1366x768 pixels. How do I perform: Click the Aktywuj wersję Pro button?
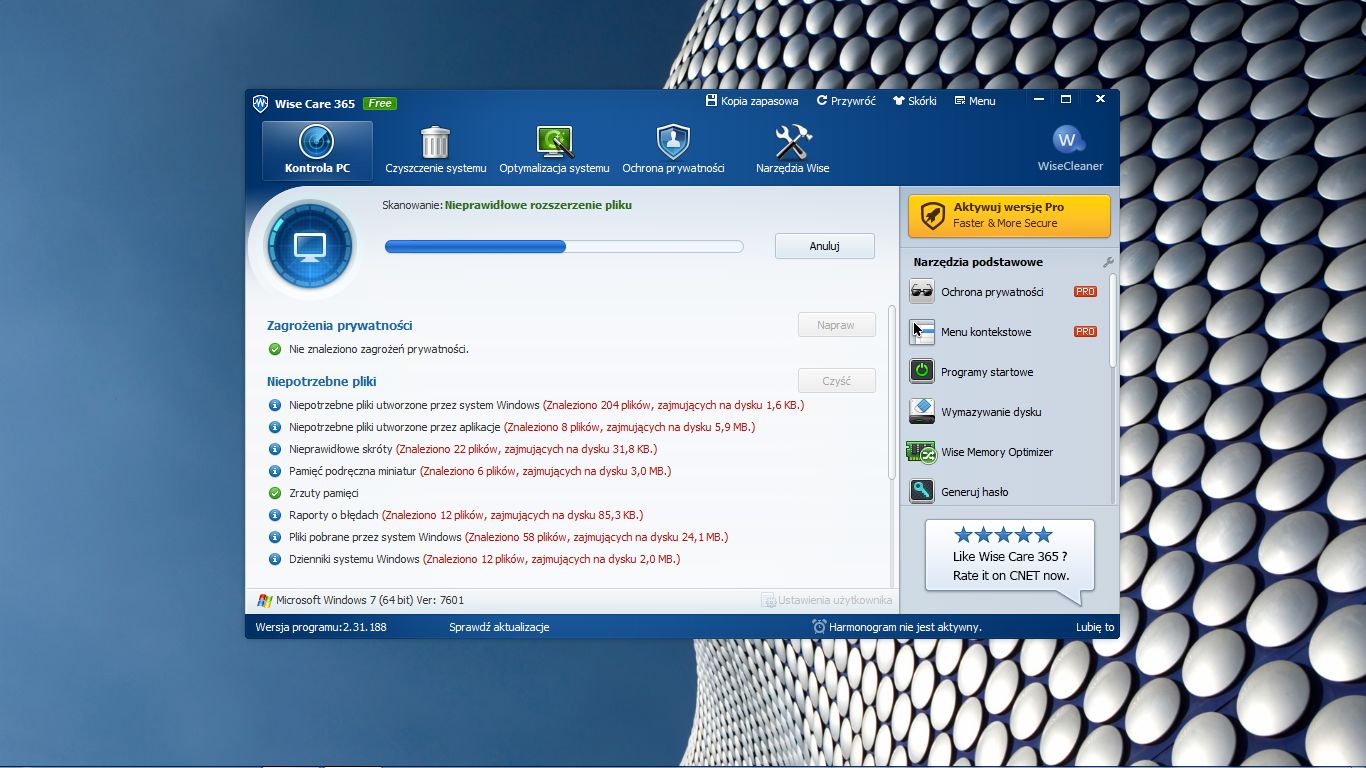(x=1009, y=215)
